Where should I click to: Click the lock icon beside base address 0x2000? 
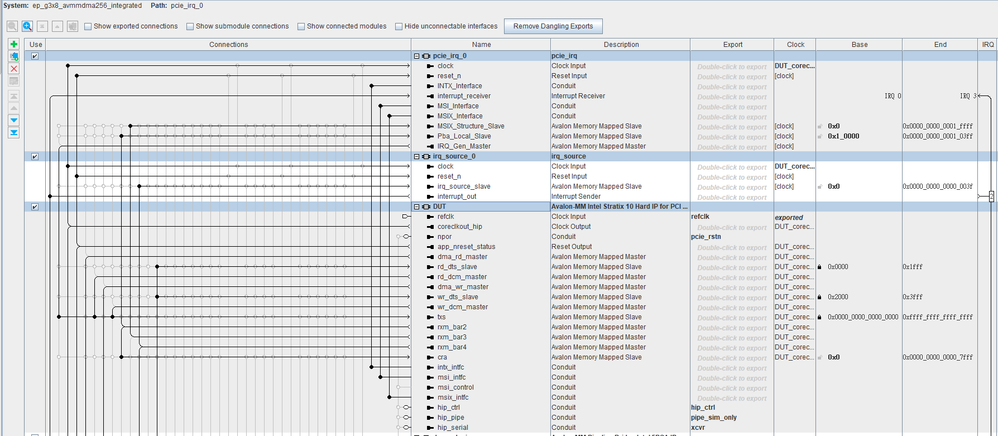820,297
